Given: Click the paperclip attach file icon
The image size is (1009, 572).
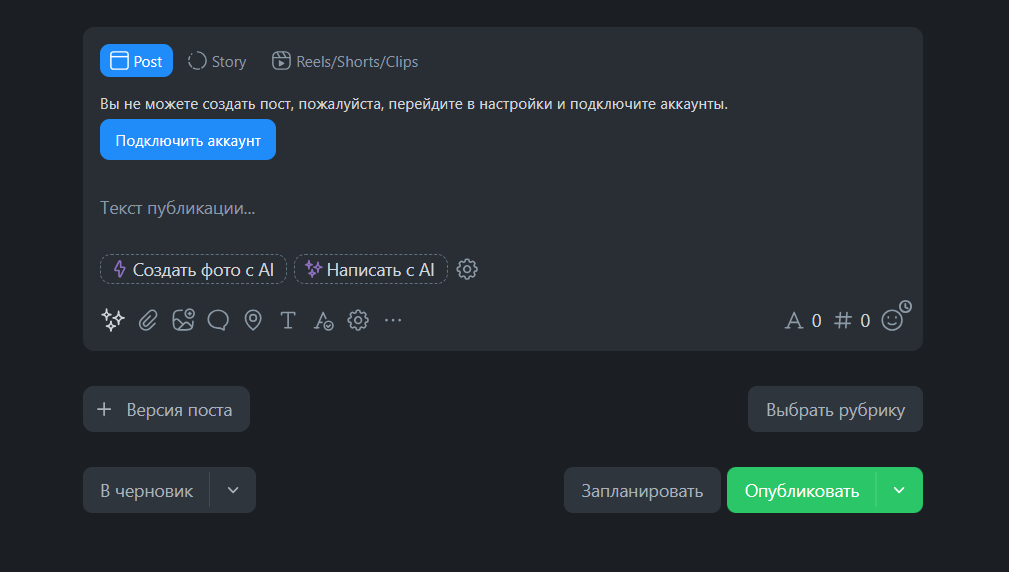Looking at the screenshot, I should [148, 320].
